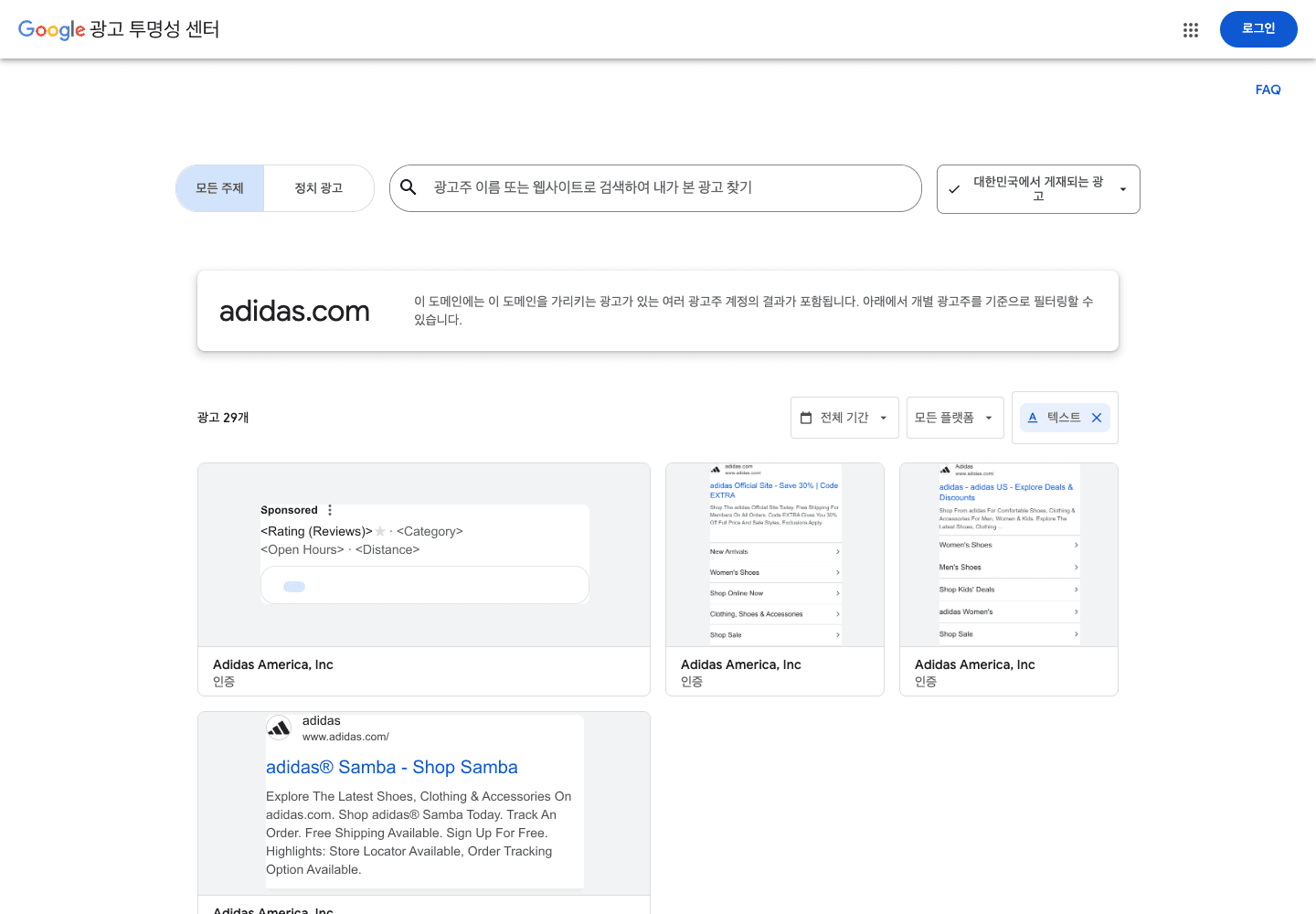The image size is (1316, 914).
Task: Click the 로그인 button
Action: (x=1258, y=29)
